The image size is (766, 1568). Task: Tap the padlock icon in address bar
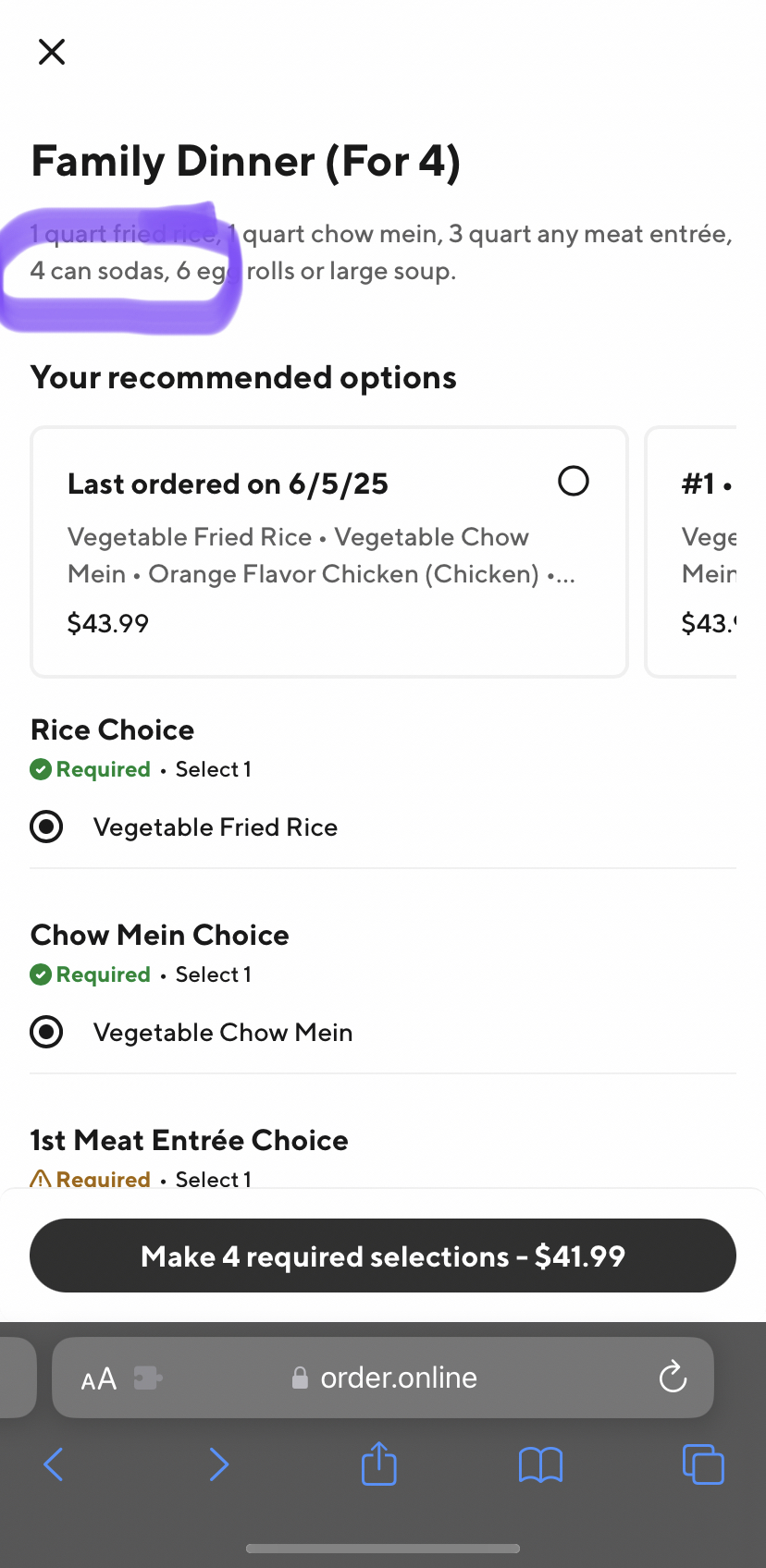300,1378
